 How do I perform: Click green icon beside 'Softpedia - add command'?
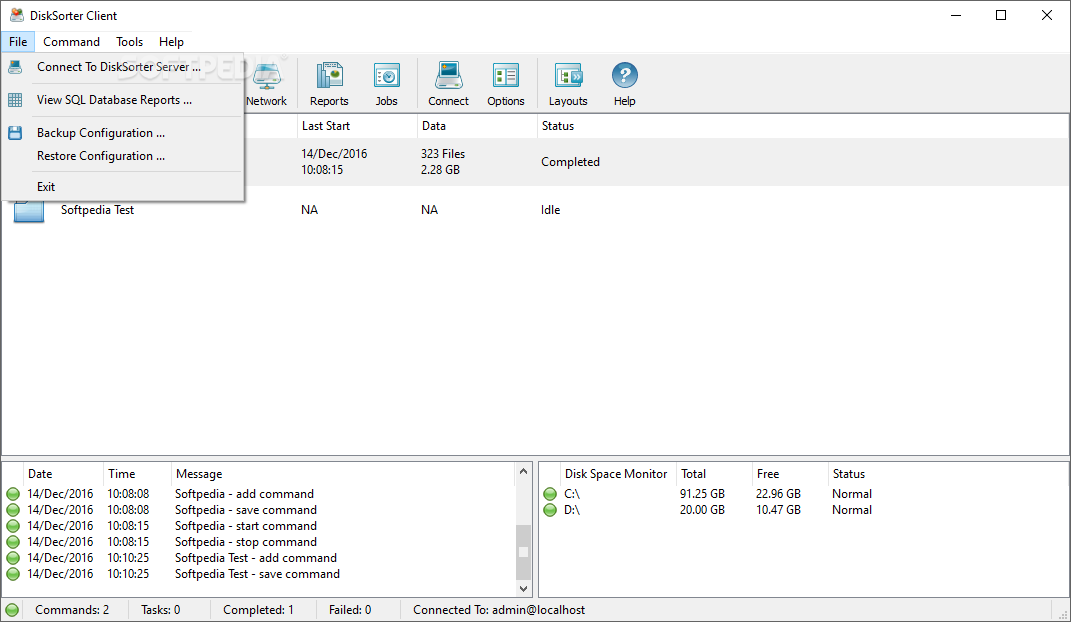pyautogui.click(x=13, y=494)
